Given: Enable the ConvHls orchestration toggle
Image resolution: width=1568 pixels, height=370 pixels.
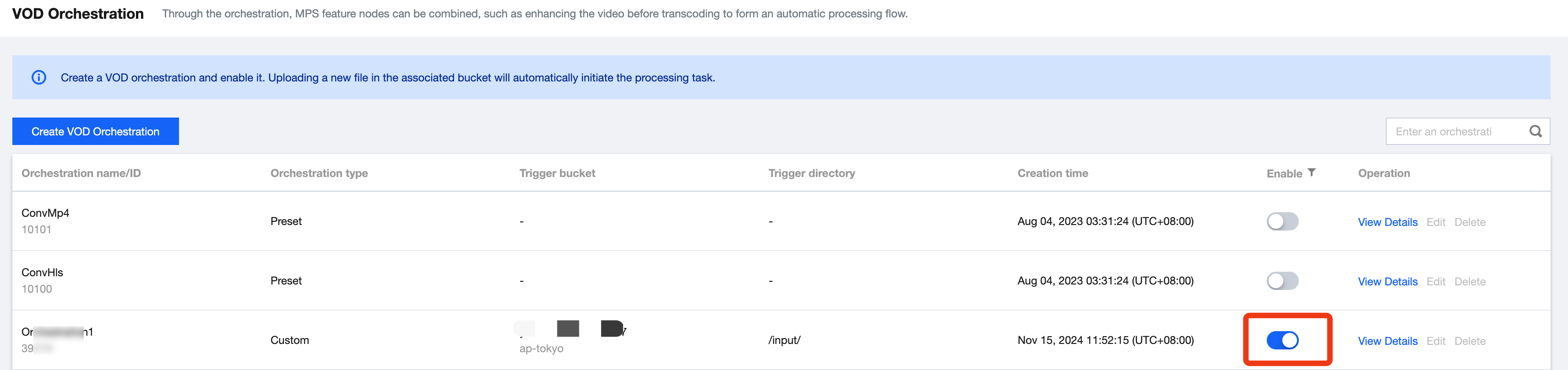Looking at the screenshot, I should pyautogui.click(x=1282, y=281).
